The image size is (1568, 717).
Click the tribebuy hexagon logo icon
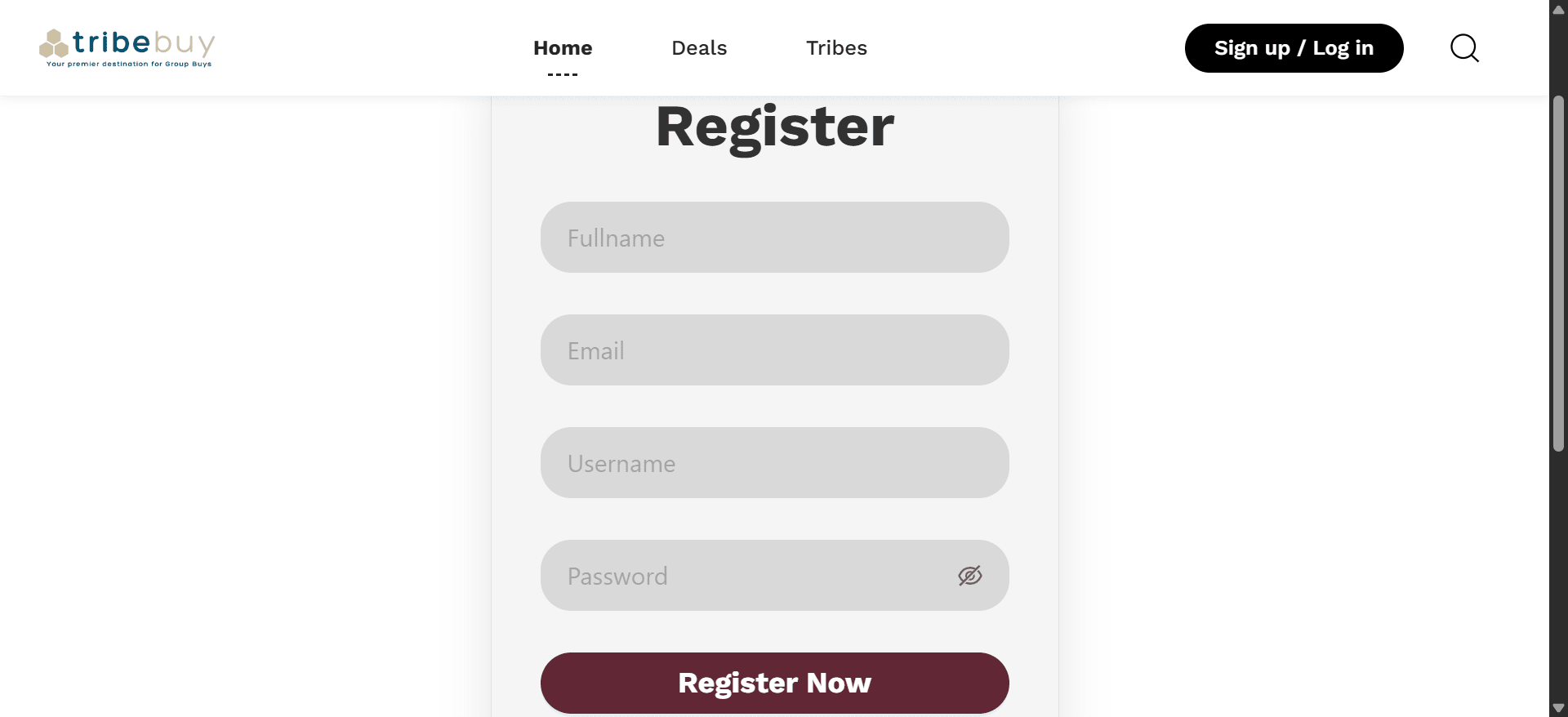[x=54, y=43]
